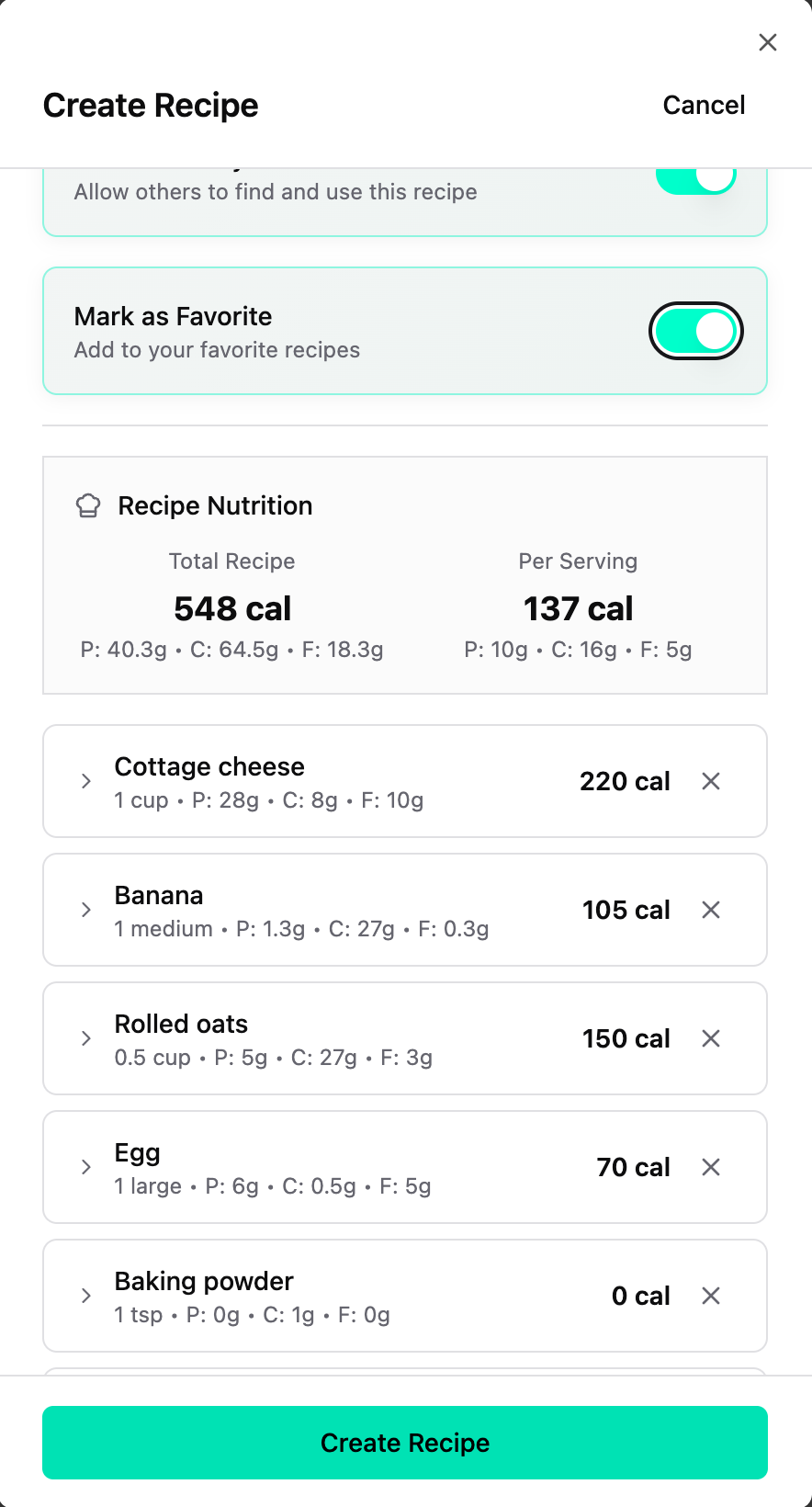
Task: Expand Rolled oats ingredient chevron
Action: click(x=86, y=1038)
